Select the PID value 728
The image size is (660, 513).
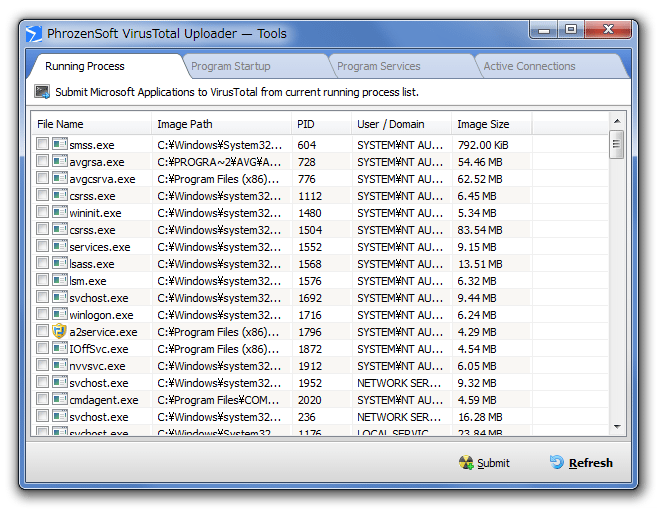(x=306, y=162)
